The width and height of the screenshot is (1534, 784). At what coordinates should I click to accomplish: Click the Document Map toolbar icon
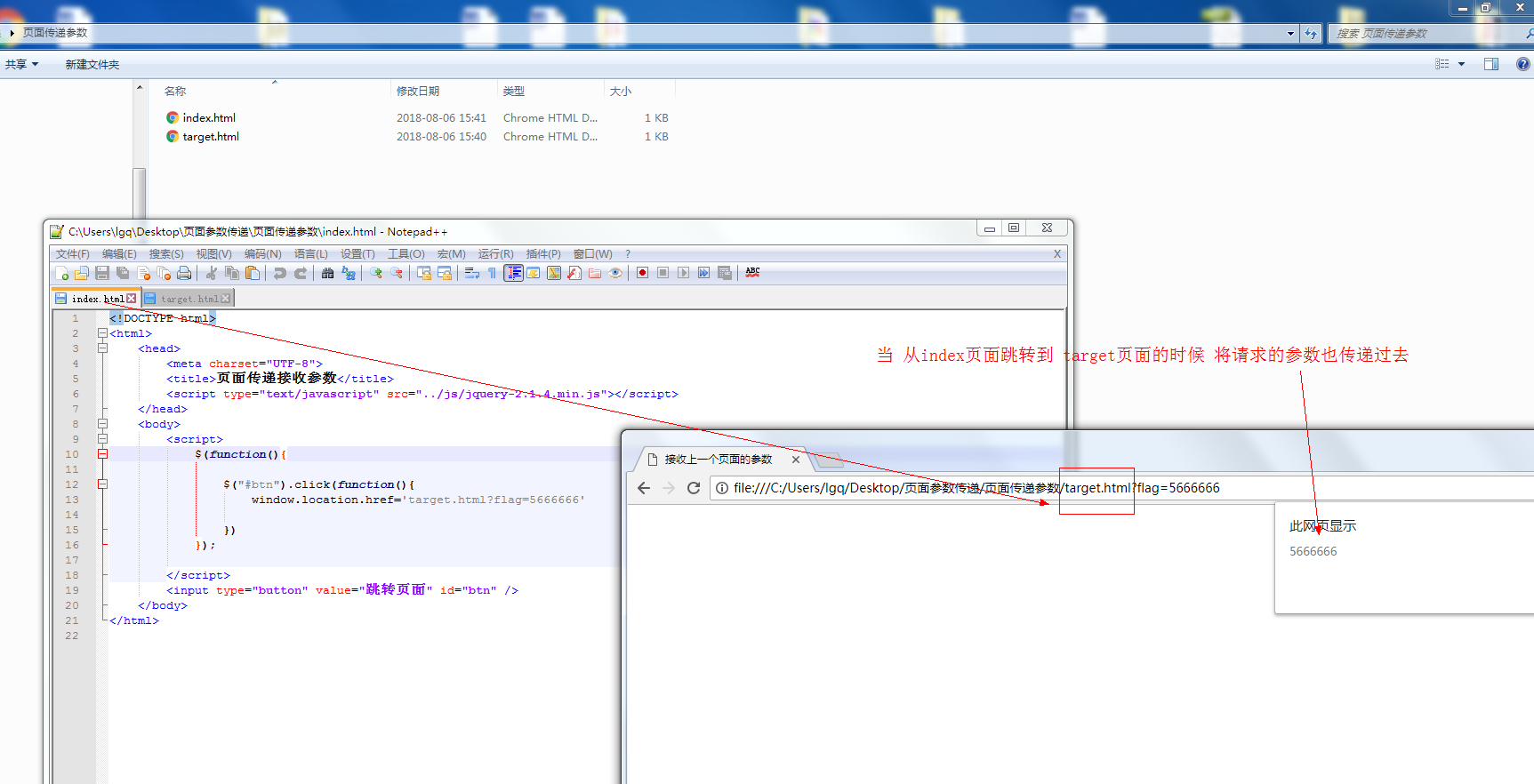(x=554, y=273)
